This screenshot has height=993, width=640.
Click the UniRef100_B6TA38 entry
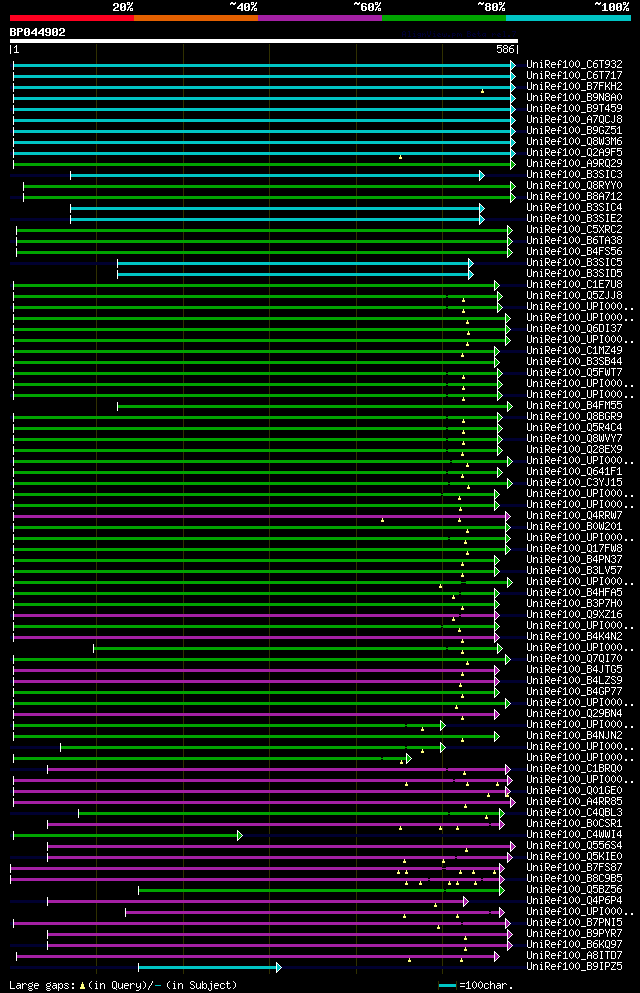tap(574, 241)
